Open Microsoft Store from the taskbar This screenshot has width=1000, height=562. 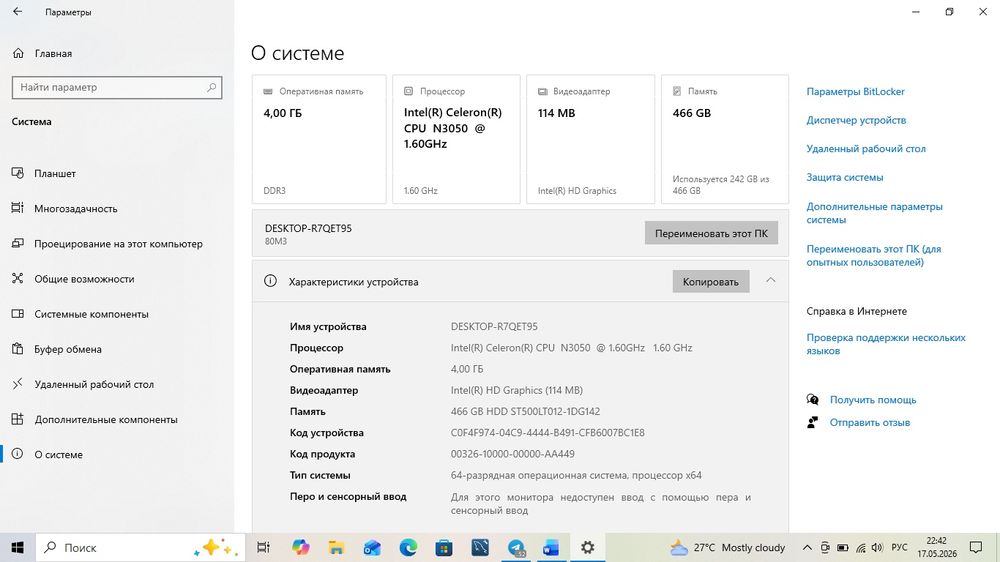pos(444,547)
